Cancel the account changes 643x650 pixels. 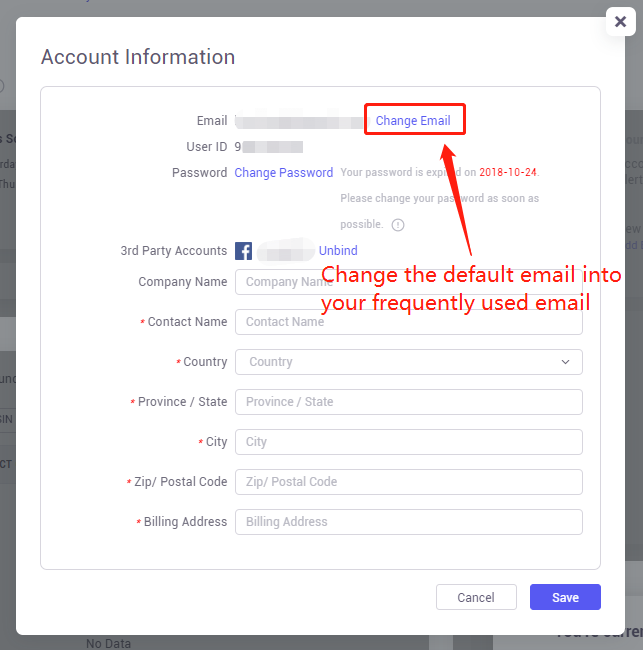click(476, 597)
